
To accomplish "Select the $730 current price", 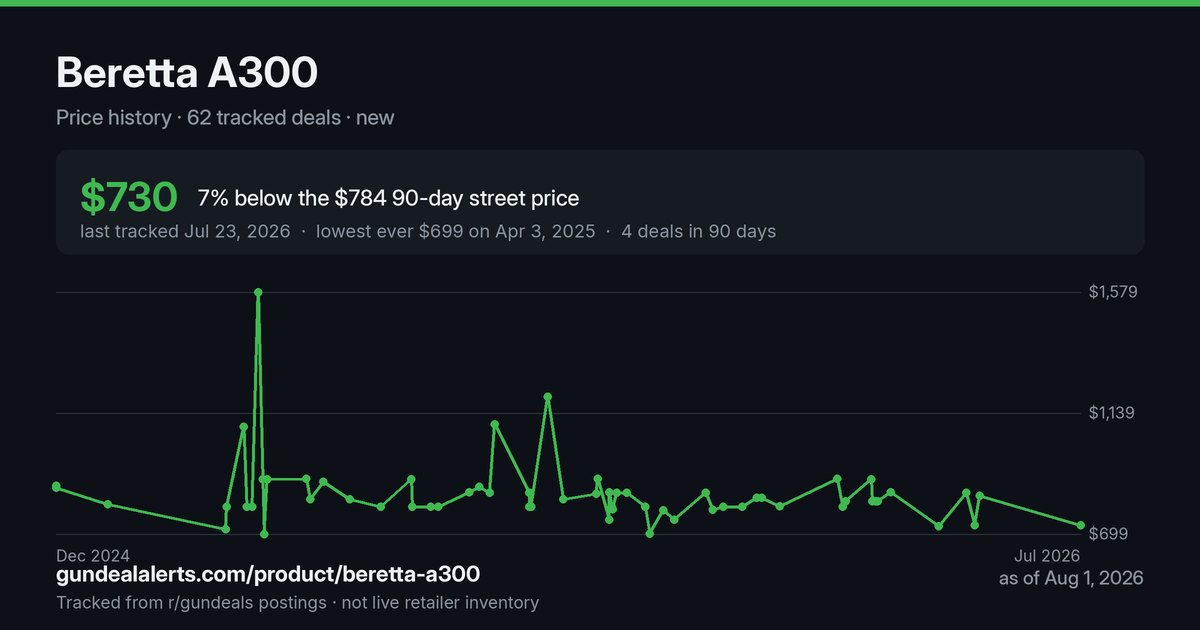I will click(x=129, y=198).
